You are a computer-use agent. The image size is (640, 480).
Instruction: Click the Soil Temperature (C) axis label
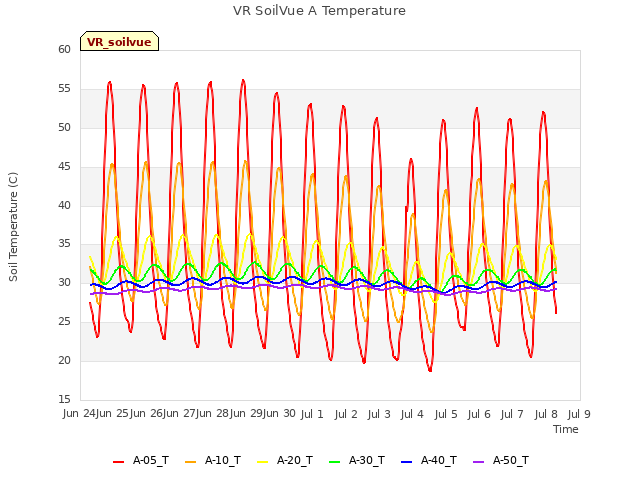(x=13, y=227)
